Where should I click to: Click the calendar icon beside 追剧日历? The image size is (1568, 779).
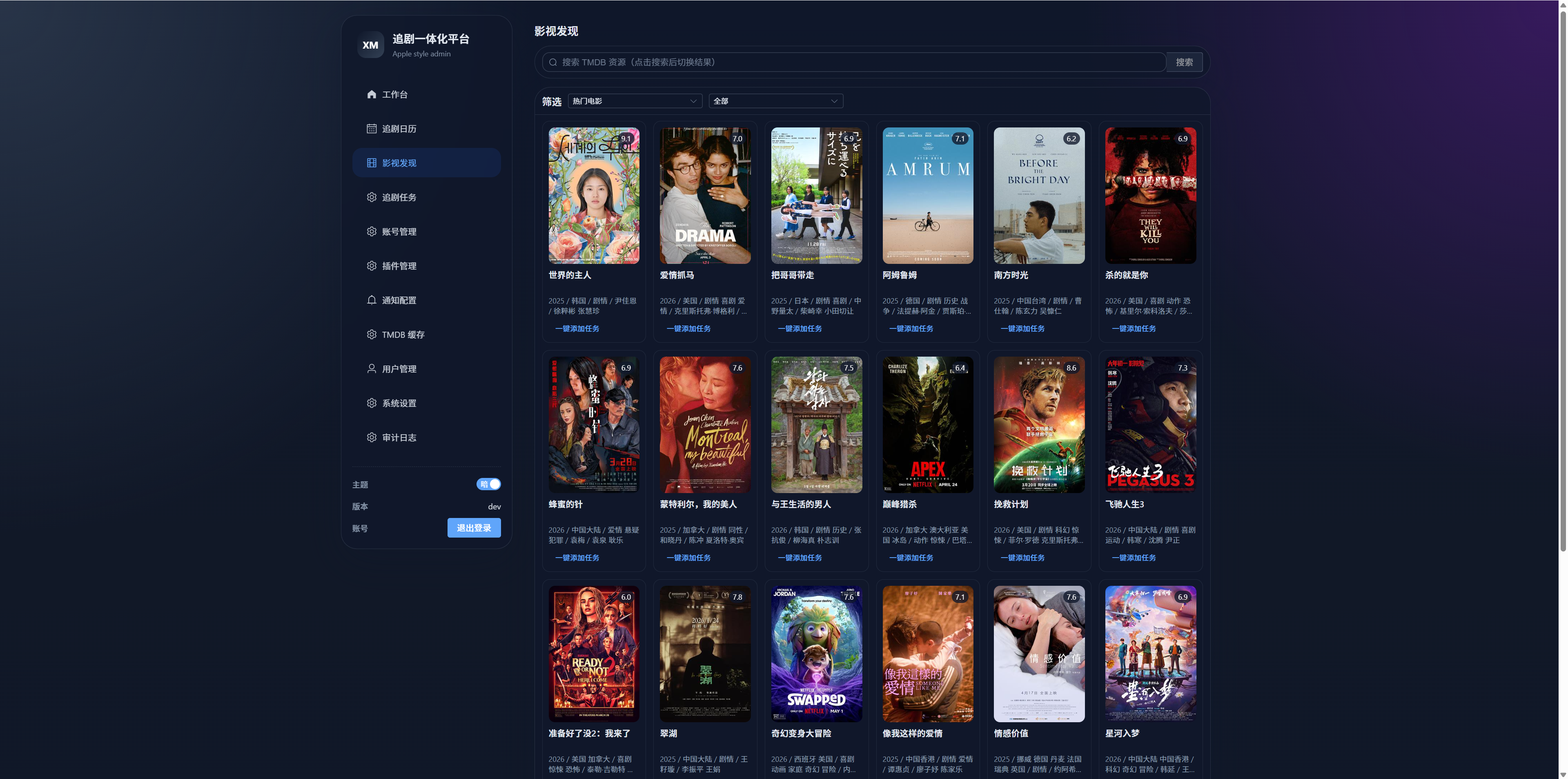pos(371,129)
